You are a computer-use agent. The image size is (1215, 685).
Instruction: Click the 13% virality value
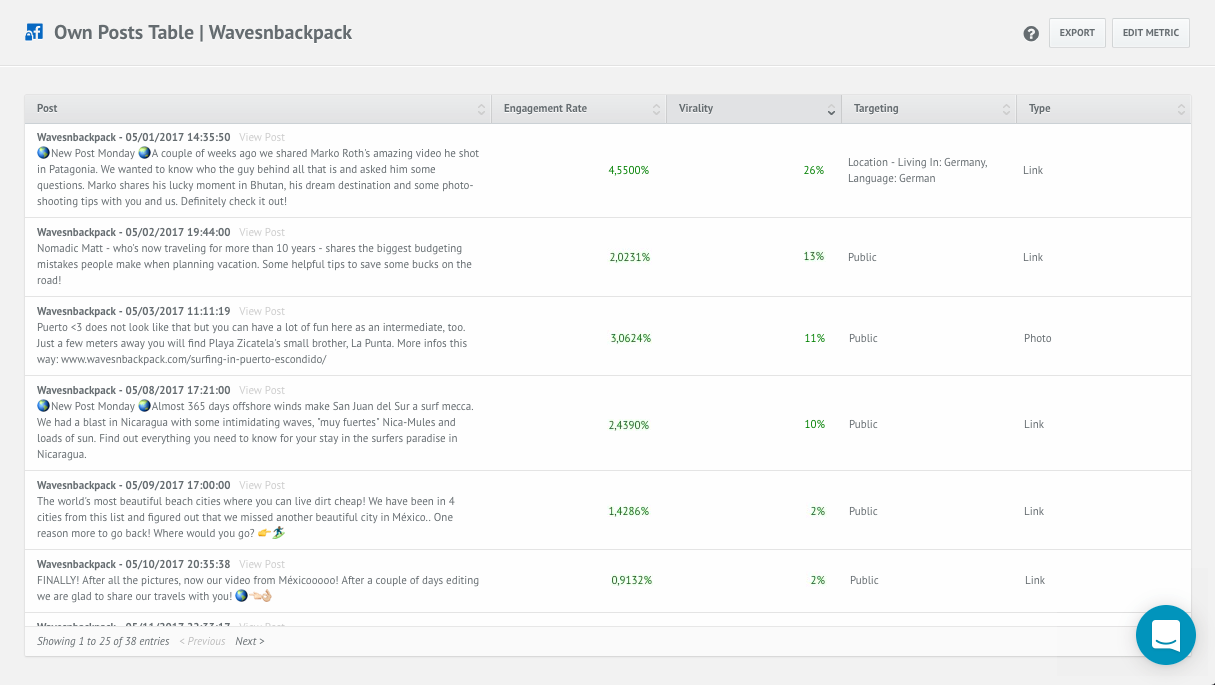[x=814, y=257]
